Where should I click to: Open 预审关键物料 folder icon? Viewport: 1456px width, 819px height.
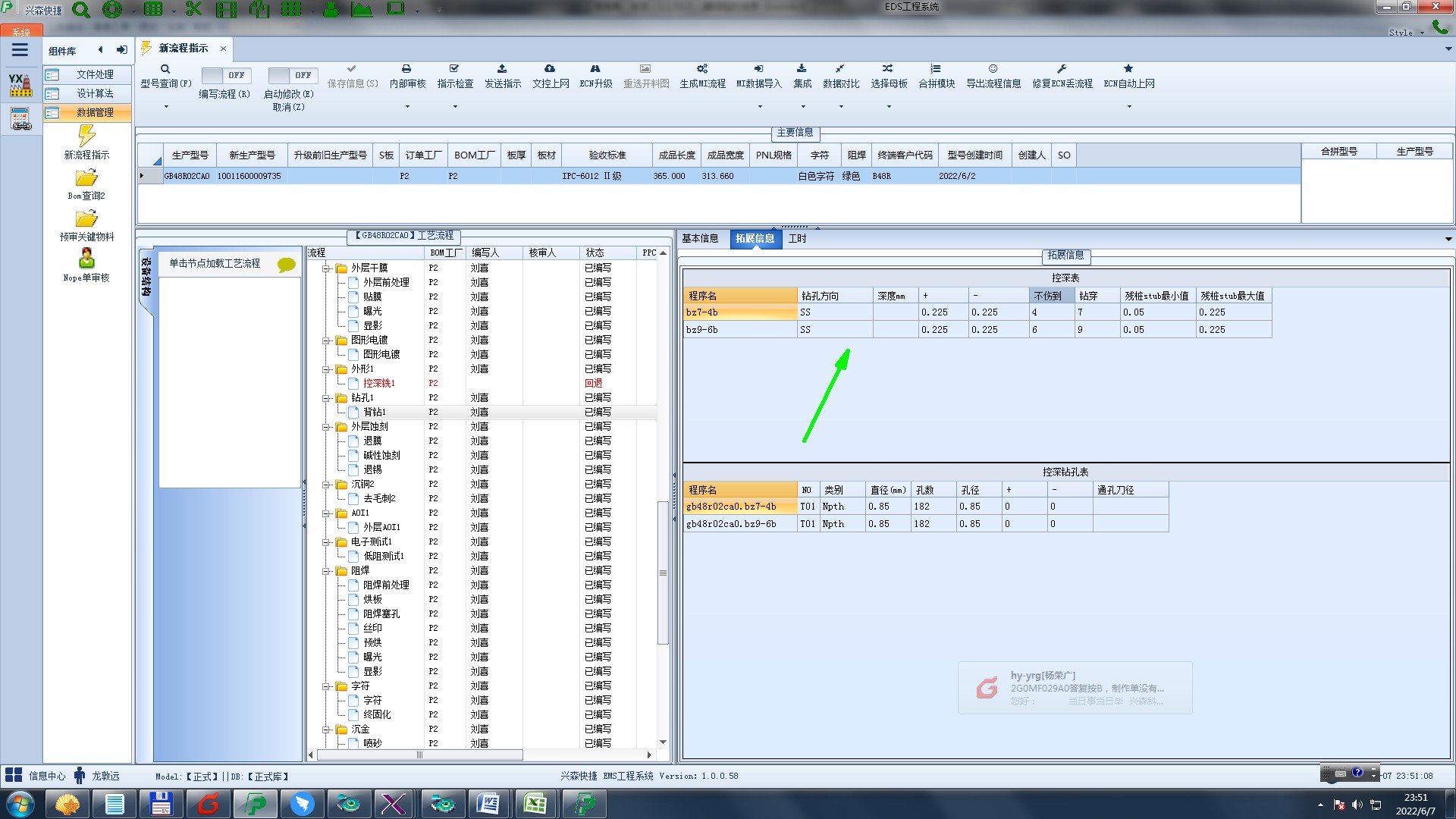coord(86,219)
